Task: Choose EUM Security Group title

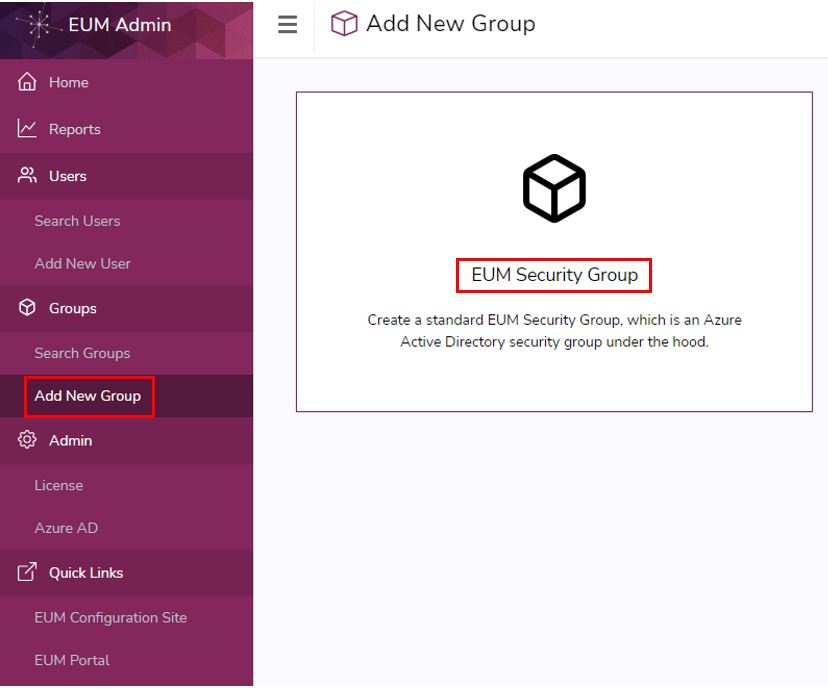Action: [x=554, y=275]
